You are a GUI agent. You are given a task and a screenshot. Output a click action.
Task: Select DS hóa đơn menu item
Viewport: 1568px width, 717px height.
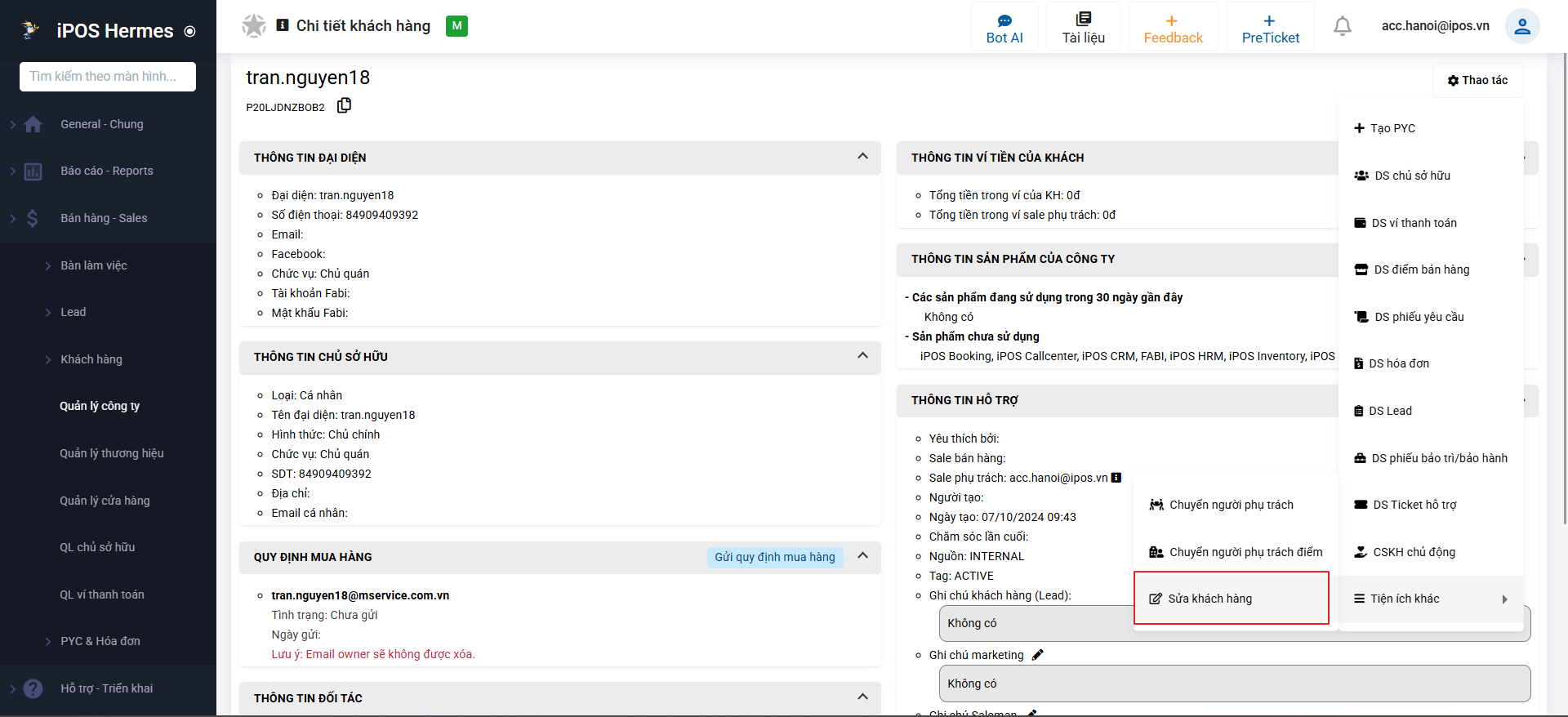(1431, 363)
